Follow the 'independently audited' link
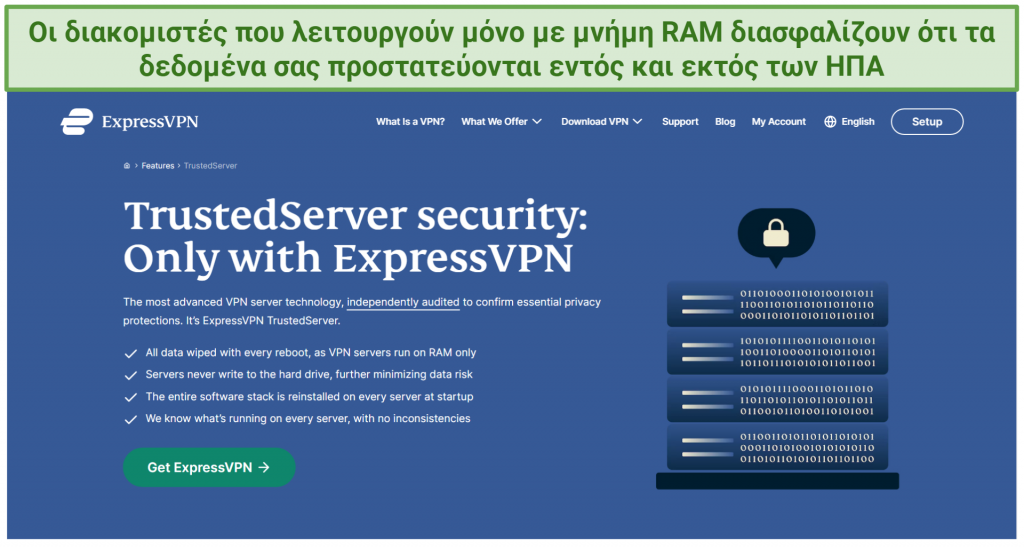 click(403, 302)
